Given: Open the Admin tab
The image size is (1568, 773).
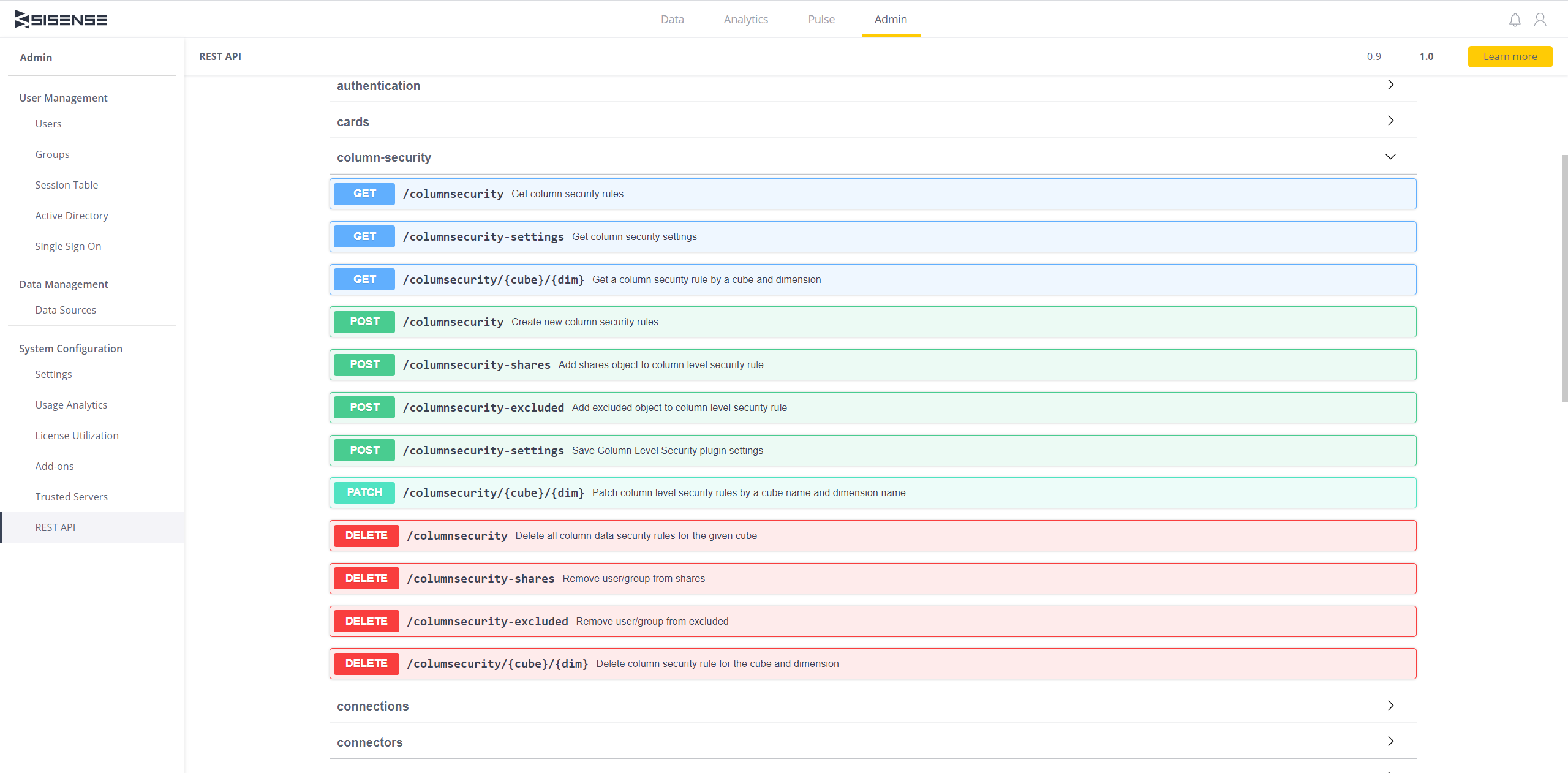Looking at the screenshot, I should (891, 19).
